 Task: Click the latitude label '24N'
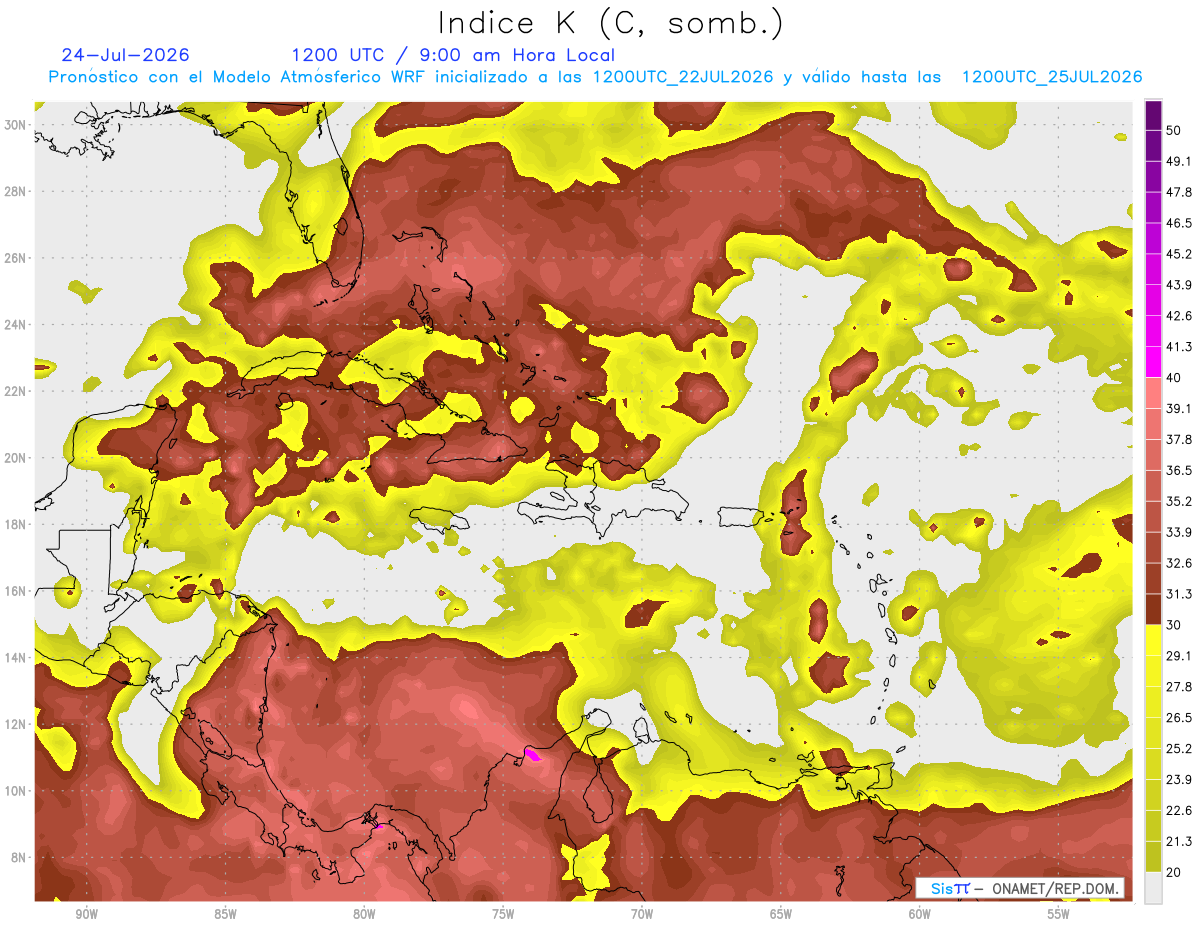point(15,325)
